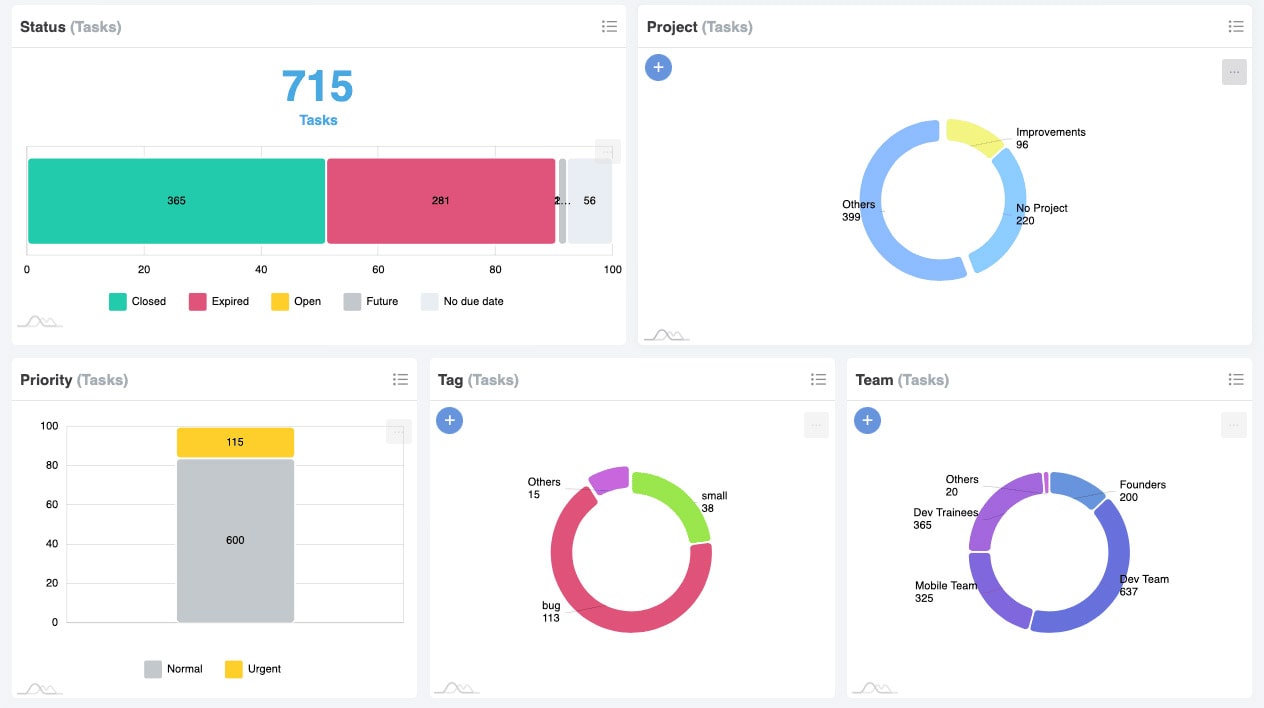Click blue plus button in Tag panel
Viewport: 1264px width, 708px height.
point(450,421)
